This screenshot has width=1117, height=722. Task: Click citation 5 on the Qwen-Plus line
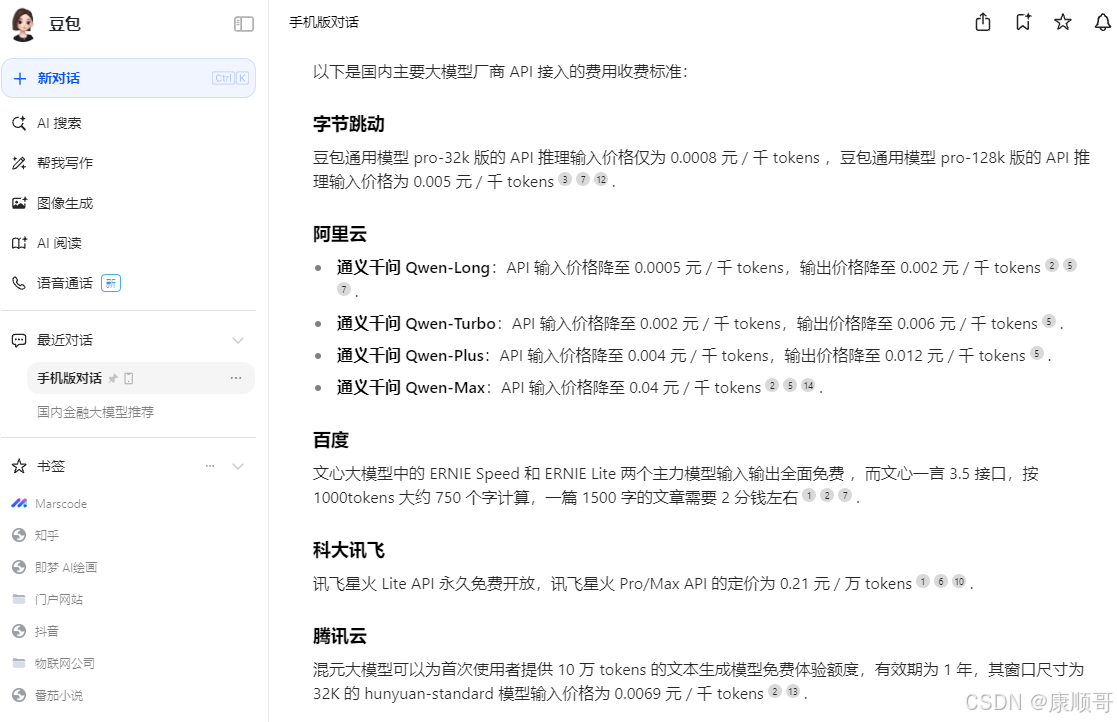coord(1037,353)
